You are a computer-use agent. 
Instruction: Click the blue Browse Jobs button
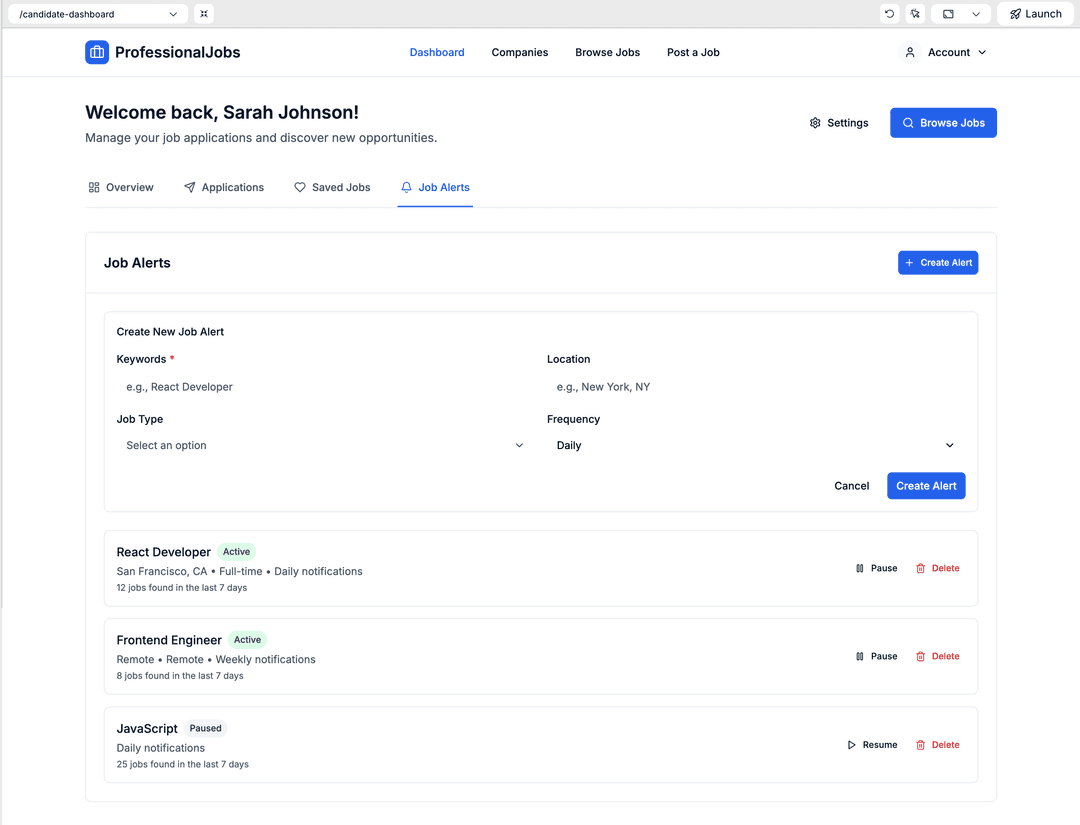click(943, 123)
